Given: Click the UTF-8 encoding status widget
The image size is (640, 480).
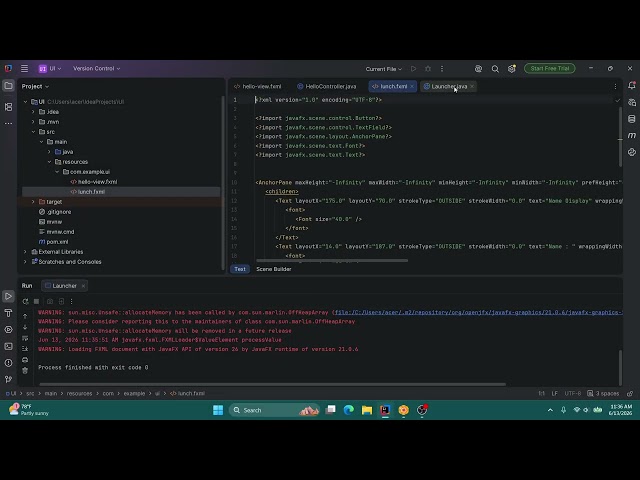Looking at the screenshot, I should (x=572, y=393).
